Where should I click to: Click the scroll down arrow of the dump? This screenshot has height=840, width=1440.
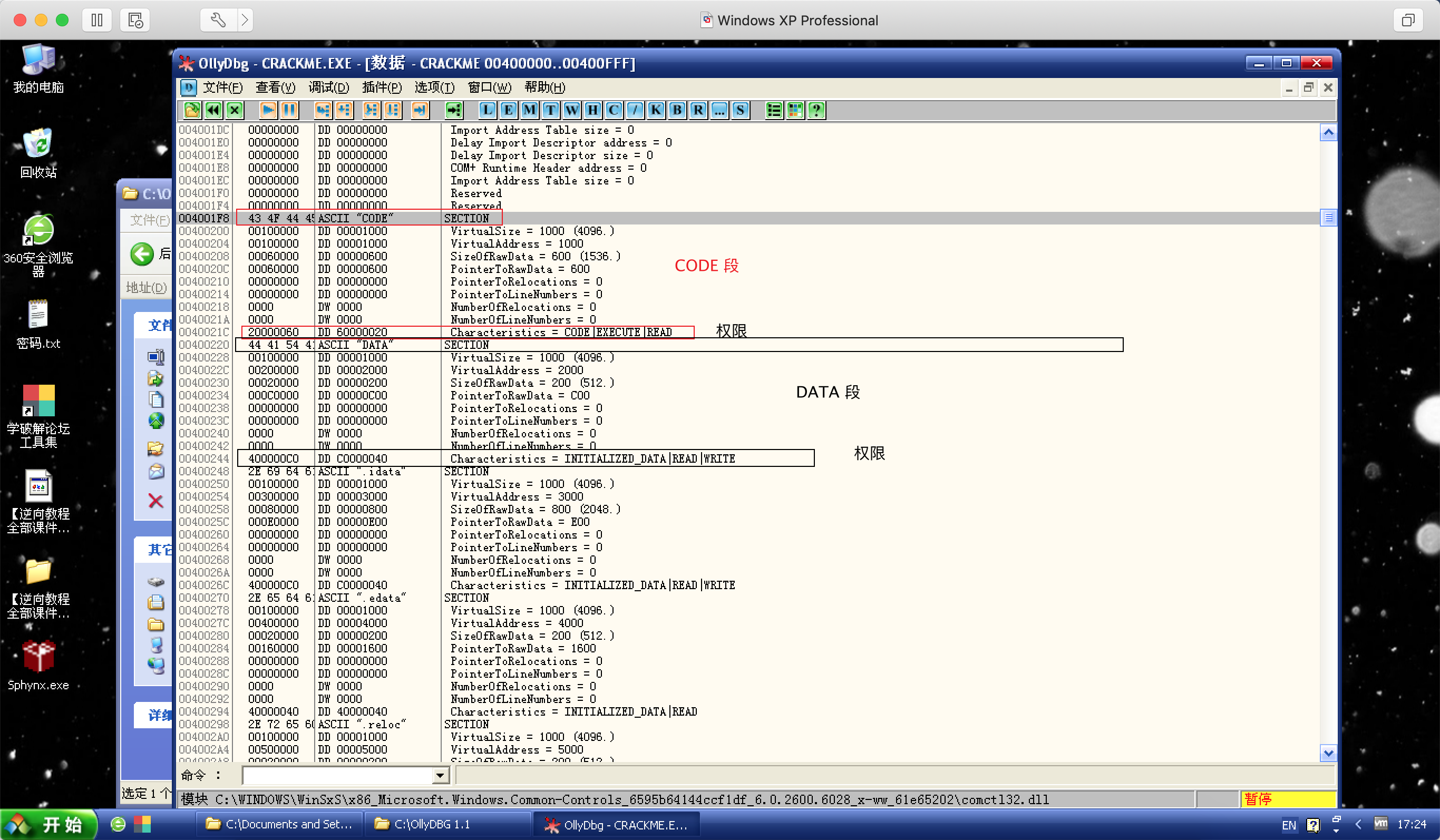coord(1328,753)
